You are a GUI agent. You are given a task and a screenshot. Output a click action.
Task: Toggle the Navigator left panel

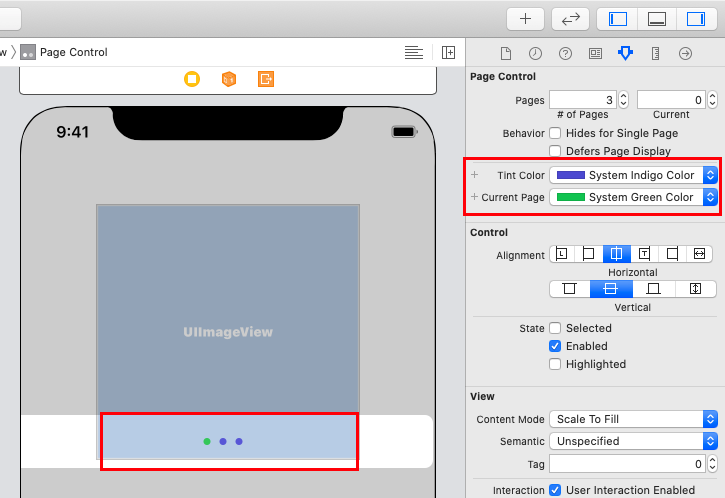(x=617, y=19)
